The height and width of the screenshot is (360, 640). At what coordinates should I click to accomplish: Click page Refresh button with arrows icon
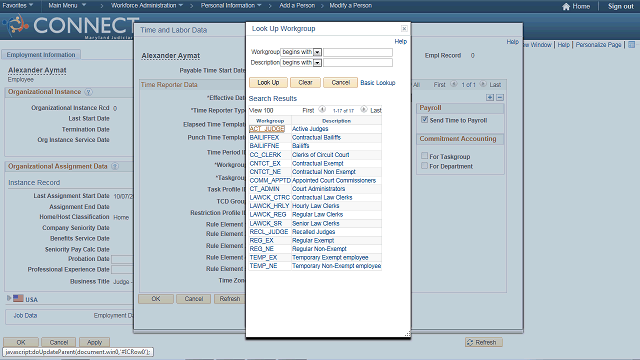coord(484,342)
